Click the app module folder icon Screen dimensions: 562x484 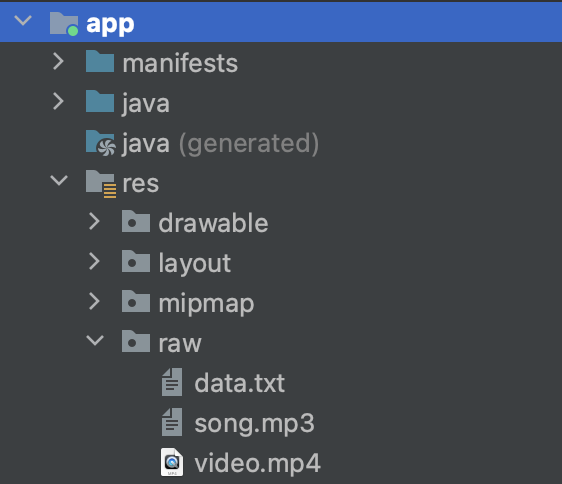[64, 24]
